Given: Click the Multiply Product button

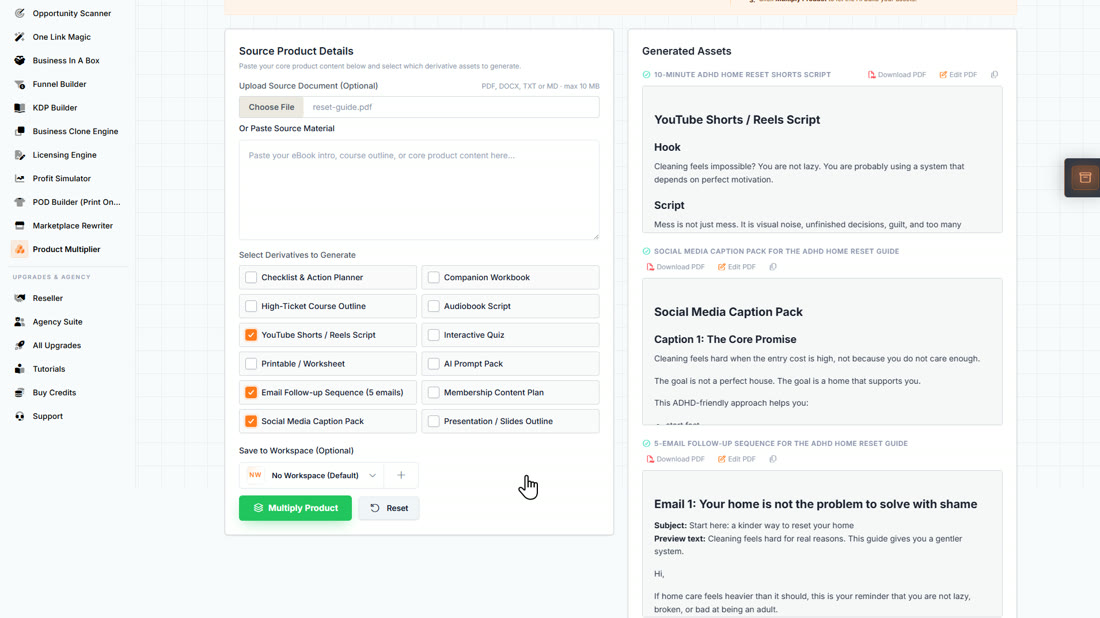Looking at the screenshot, I should coord(295,508).
